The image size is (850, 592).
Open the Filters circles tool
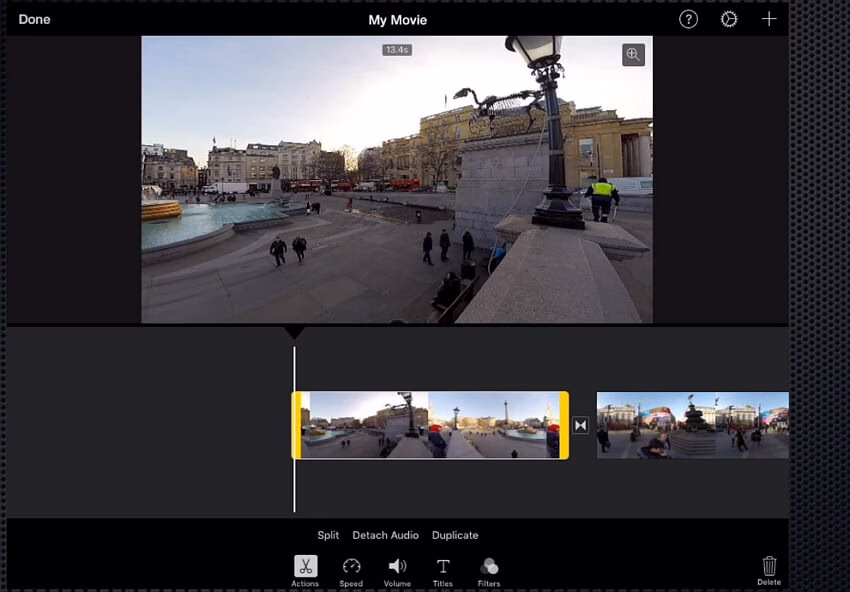pos(489,572)
